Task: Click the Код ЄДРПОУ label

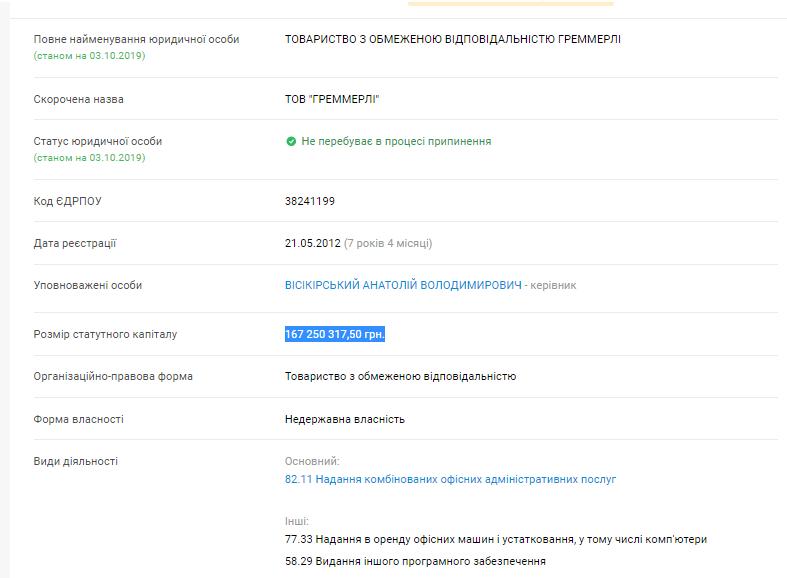Action: tap(67, 201)
